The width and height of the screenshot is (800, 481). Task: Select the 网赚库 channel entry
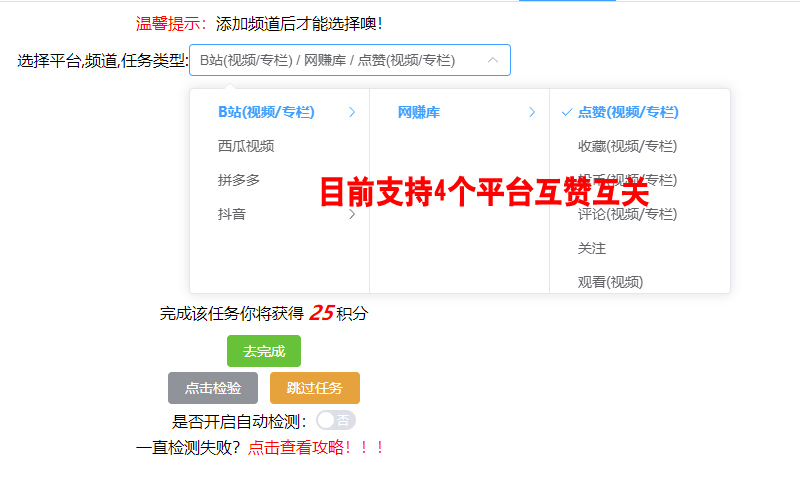[418, 112]
